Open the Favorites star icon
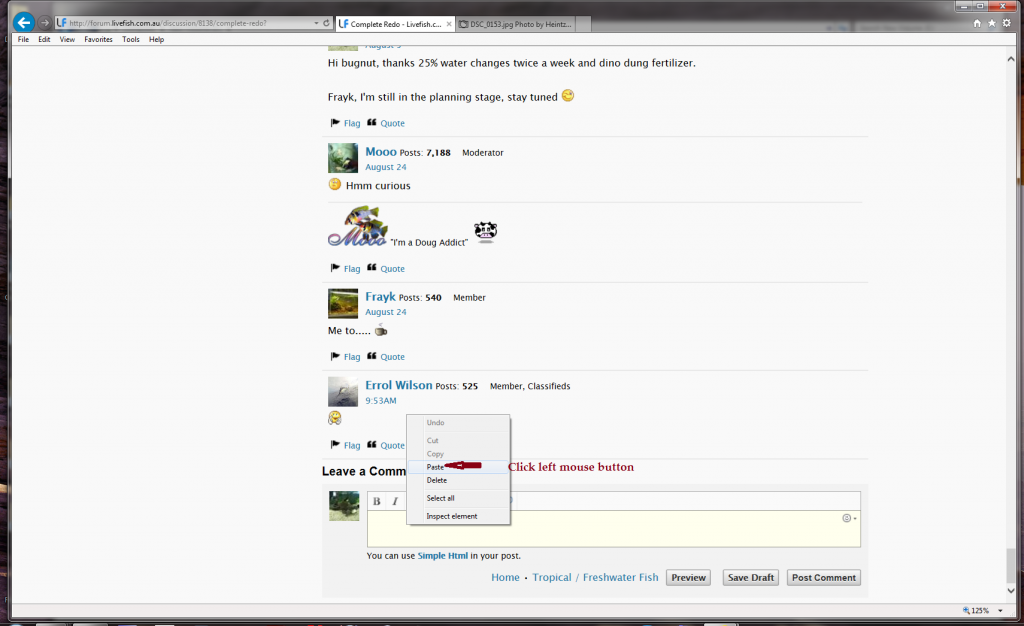Screen dimensions: 1024x626 991,22
